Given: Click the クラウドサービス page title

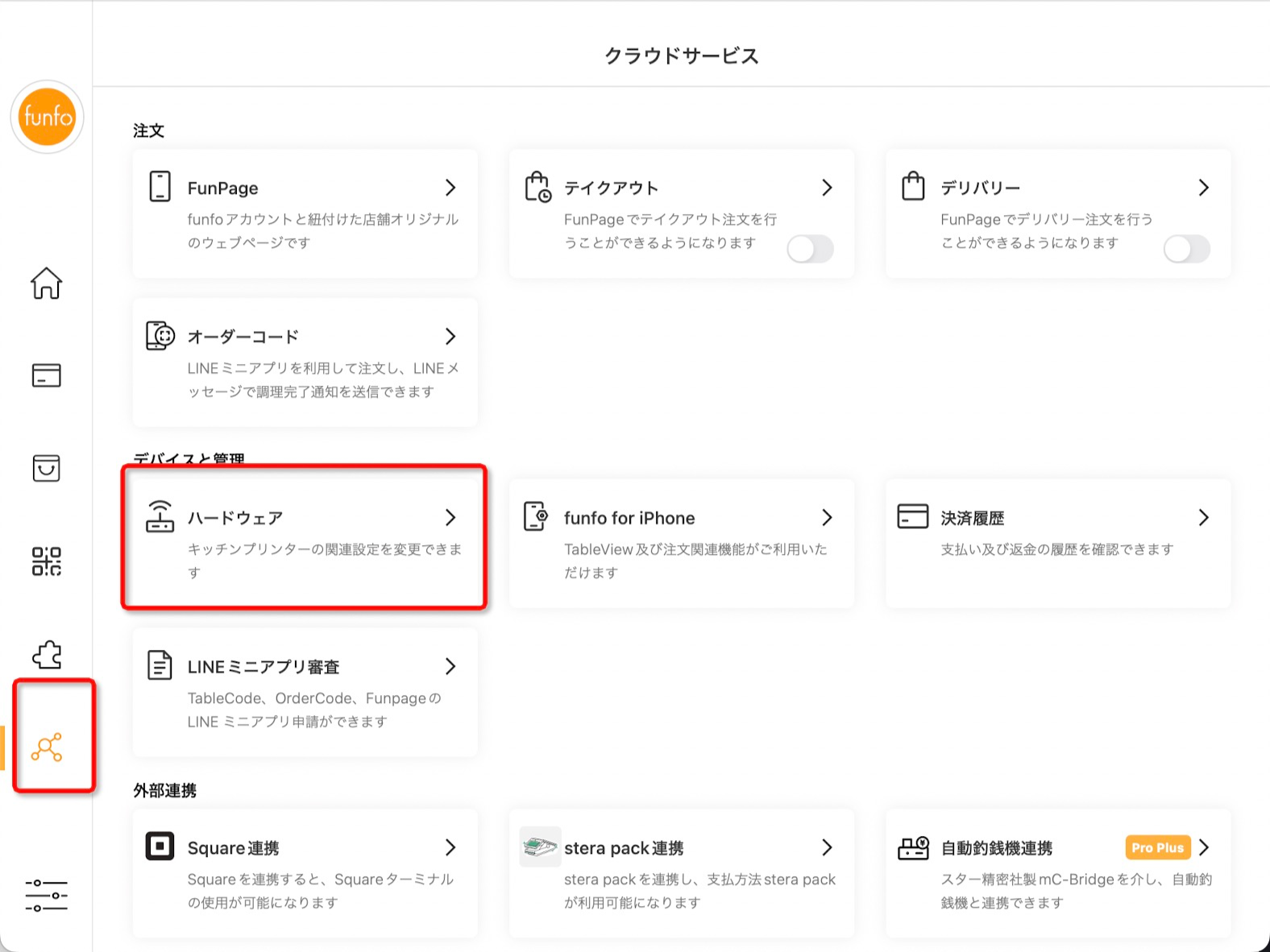Looking at the screenshot, I should point(682,56).
